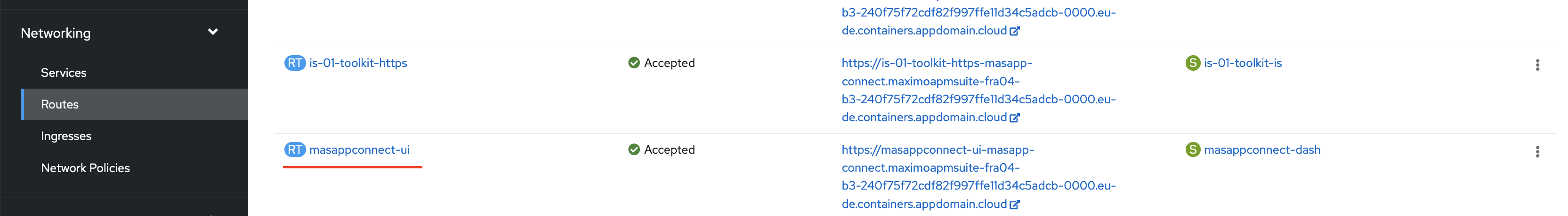This screenshot has height=216, width=1568.
Task: Open kebab actions menu for is-01-toolkit-https row
Action: (x=1537, y=65)
